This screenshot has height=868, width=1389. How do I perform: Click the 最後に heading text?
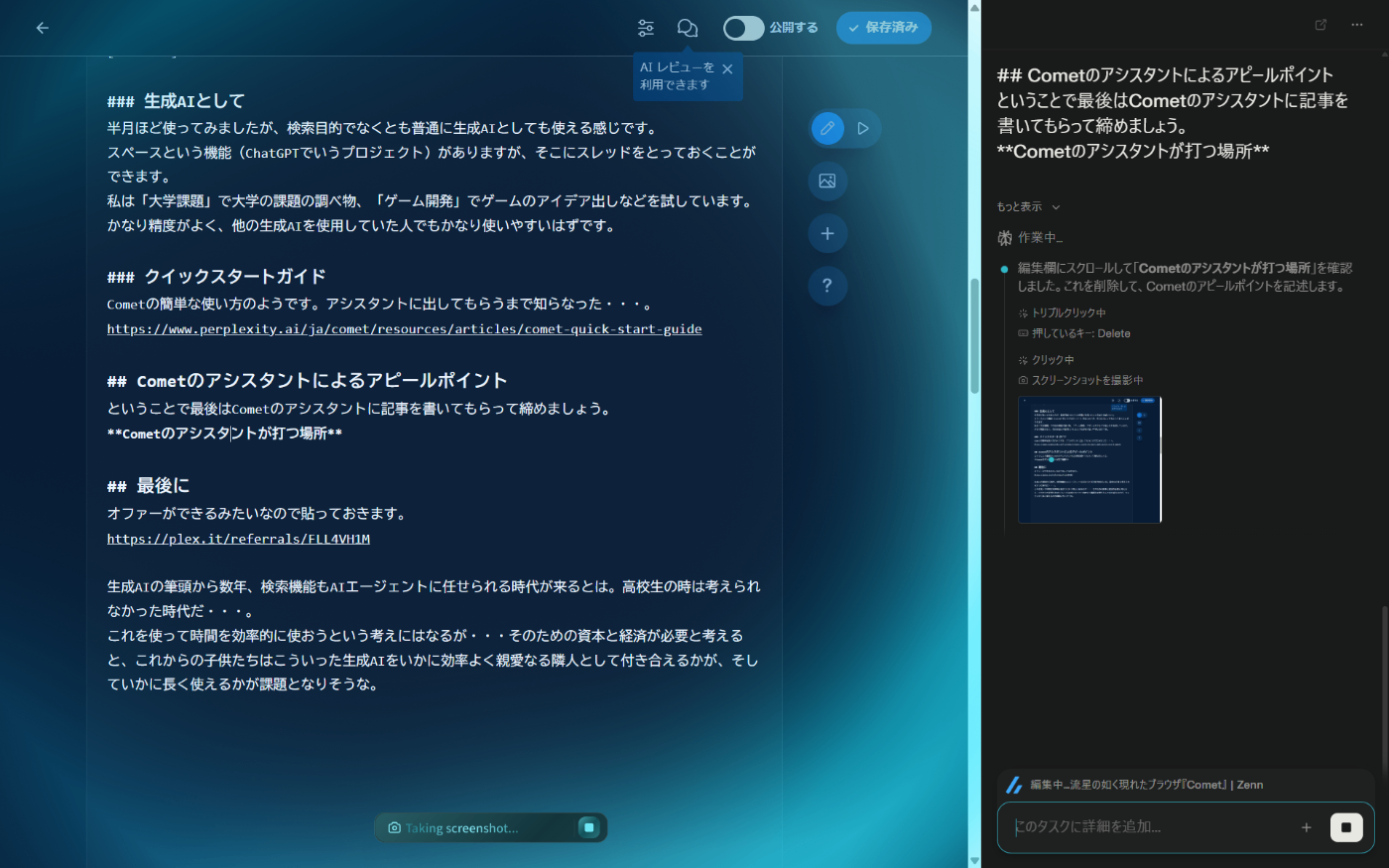[x=148, y=486]
